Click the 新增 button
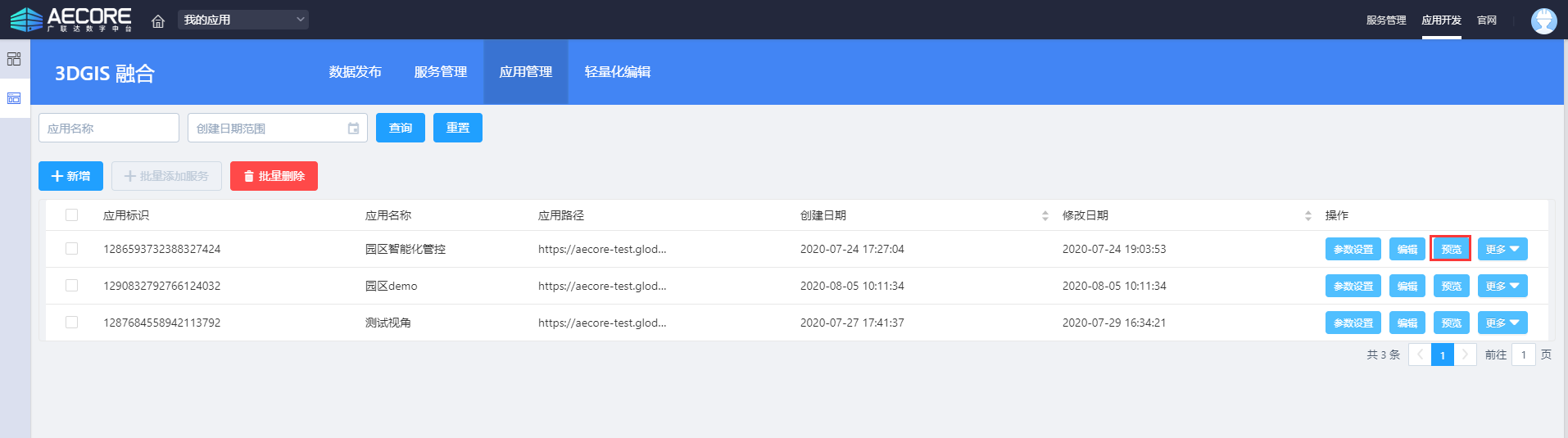 pyautogui.click(x=70, y=176)
